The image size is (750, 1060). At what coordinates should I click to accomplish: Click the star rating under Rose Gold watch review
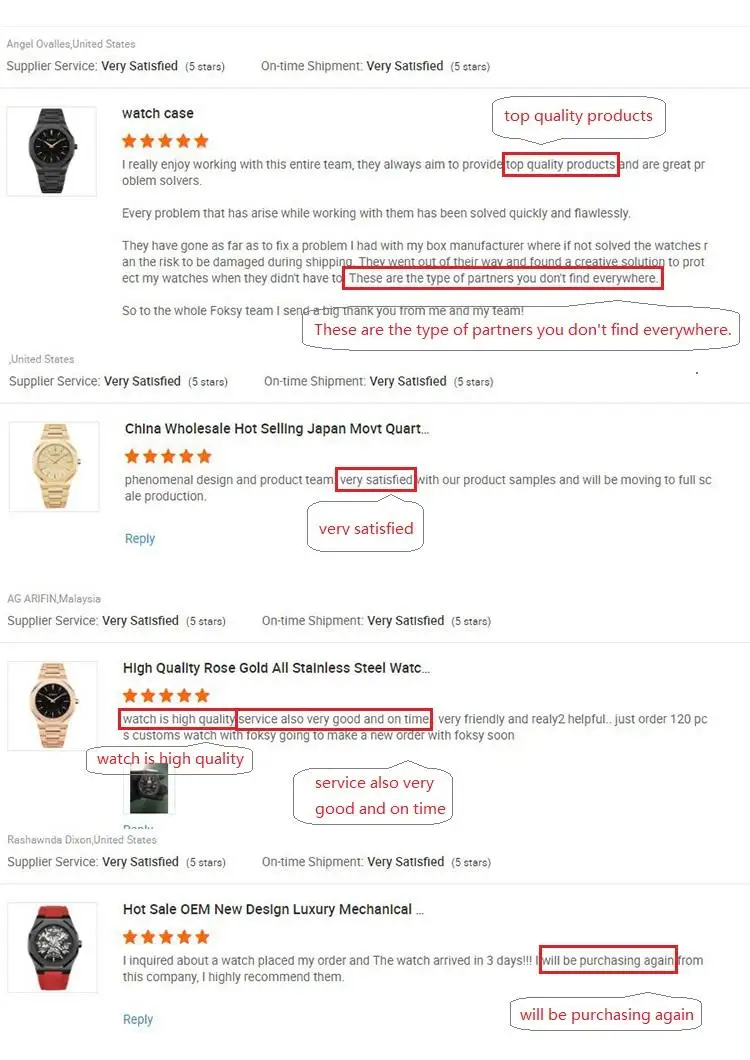166,696
